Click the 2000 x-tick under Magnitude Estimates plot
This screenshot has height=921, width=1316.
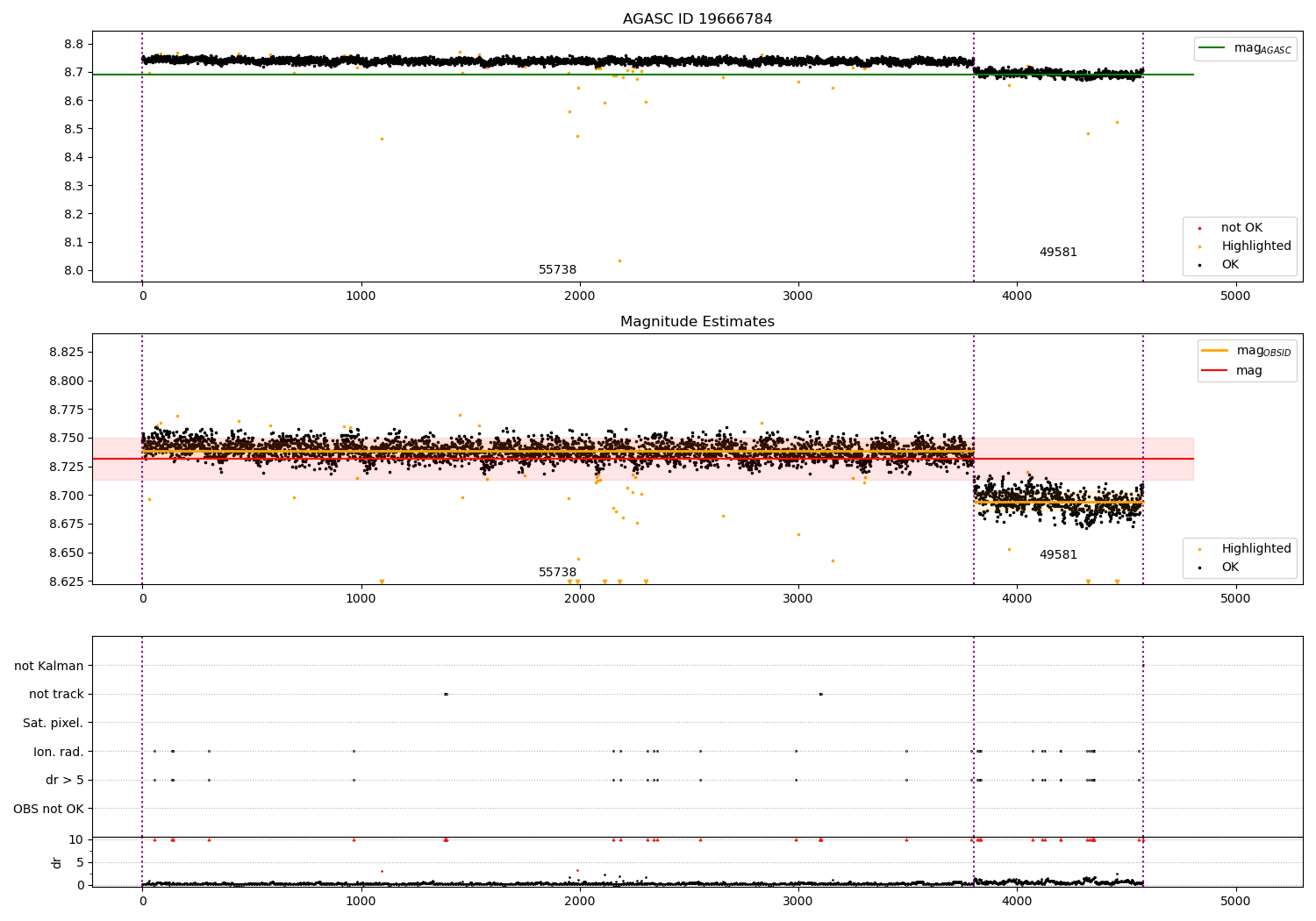point(579,599)
